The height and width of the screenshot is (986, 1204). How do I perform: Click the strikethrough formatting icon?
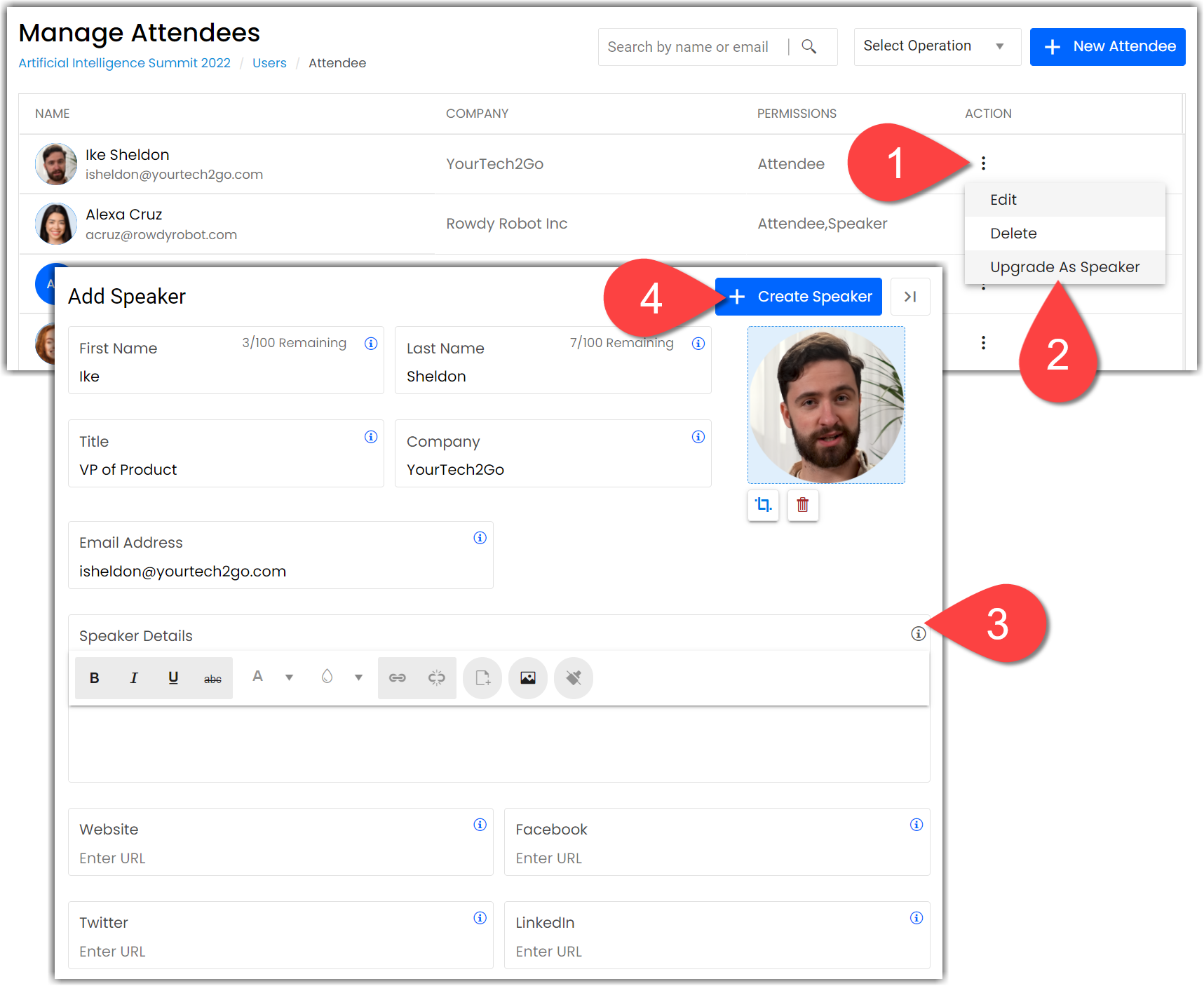(x=212, y=678)
